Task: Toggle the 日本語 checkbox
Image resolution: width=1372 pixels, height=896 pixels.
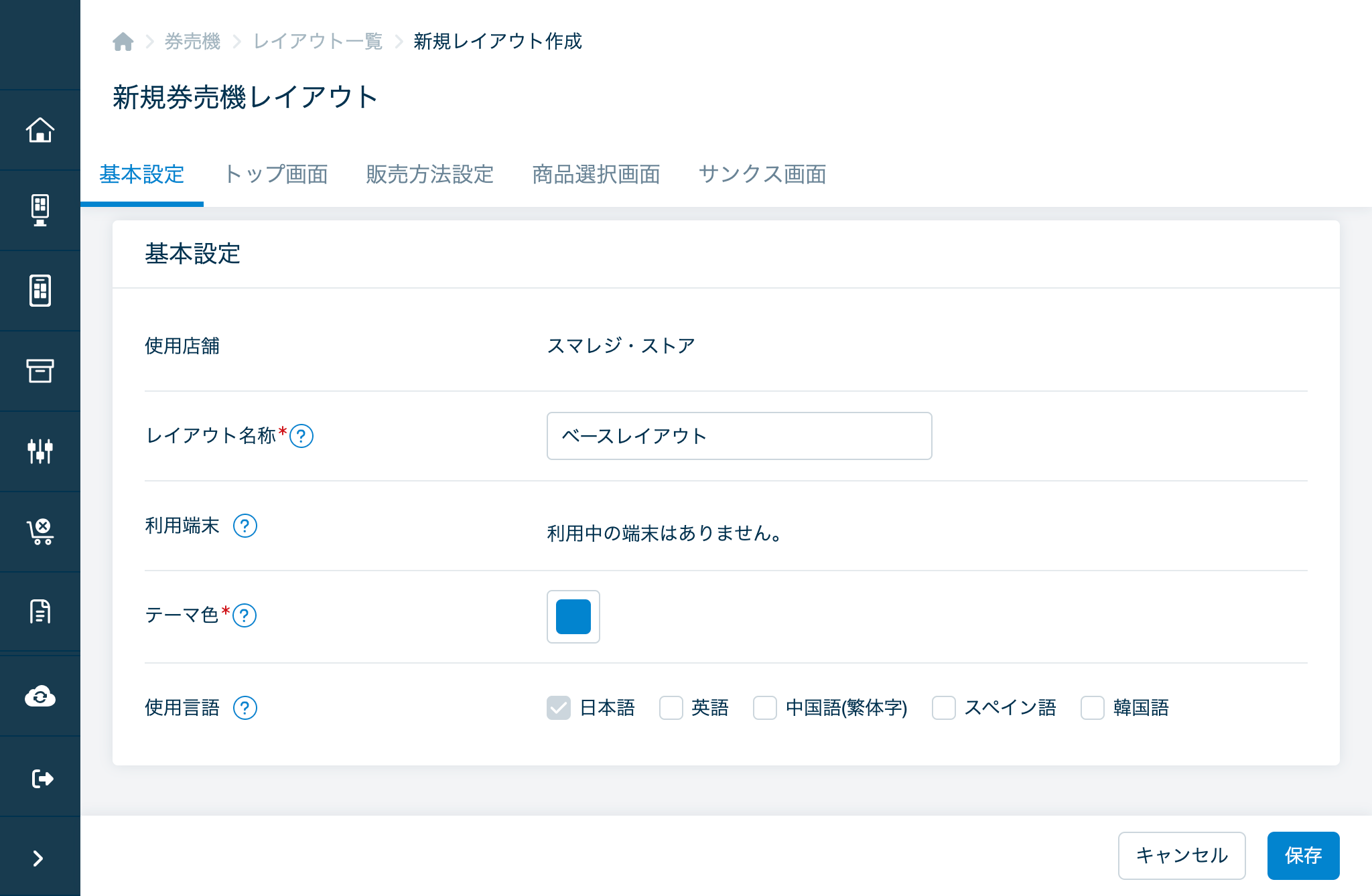Action: (559, 708)
